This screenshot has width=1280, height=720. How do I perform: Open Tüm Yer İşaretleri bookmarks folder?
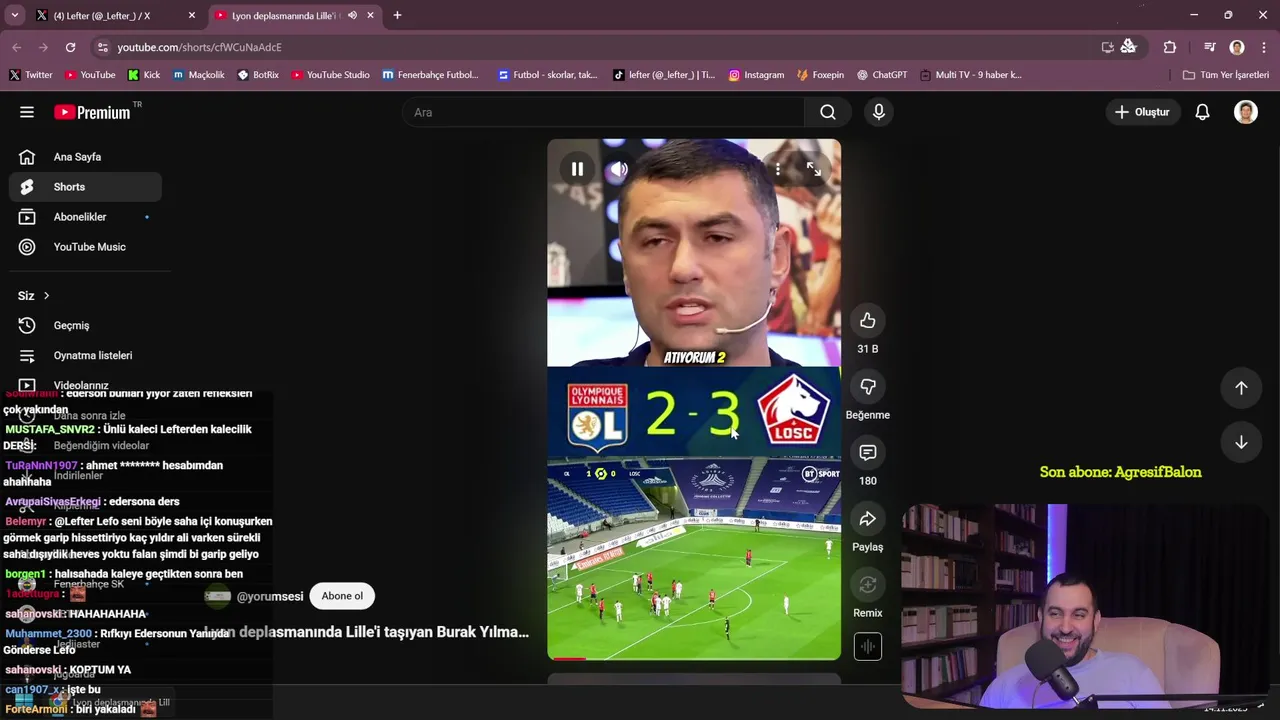1225,75
